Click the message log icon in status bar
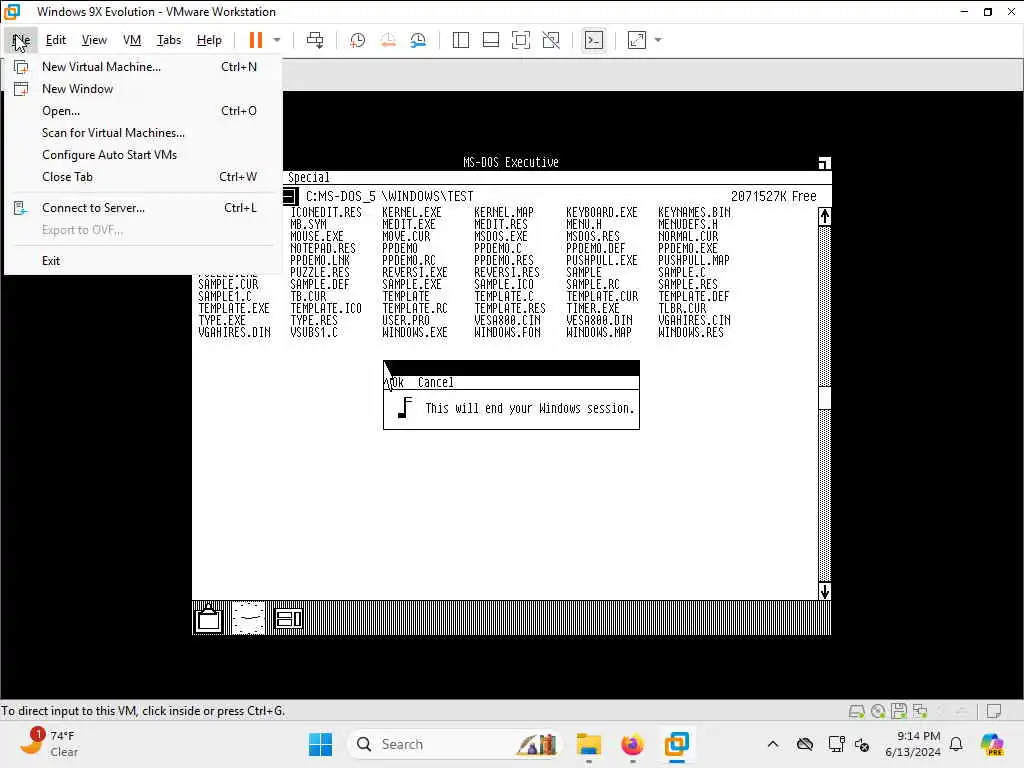1024x768 pixels. 994,711
